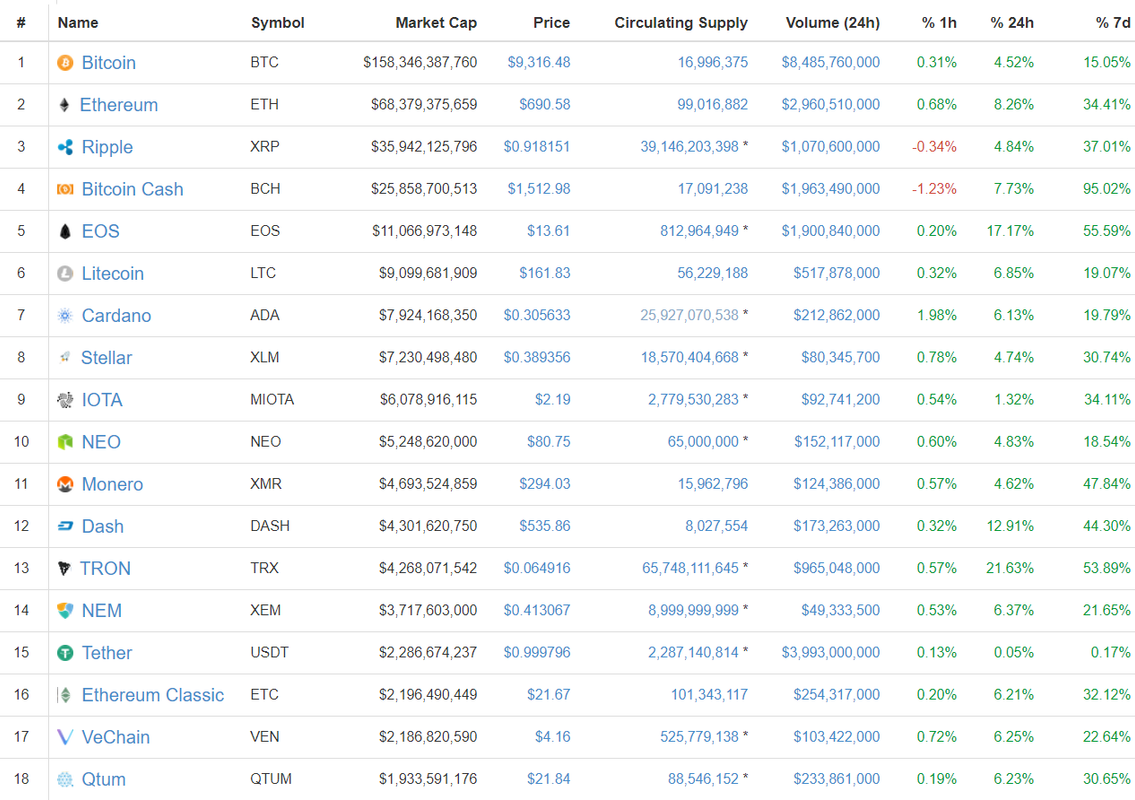The height and width of the screenshot is (800, 1135).
Task: Sort by Volume (24h) header
Action: coord(832,22)
